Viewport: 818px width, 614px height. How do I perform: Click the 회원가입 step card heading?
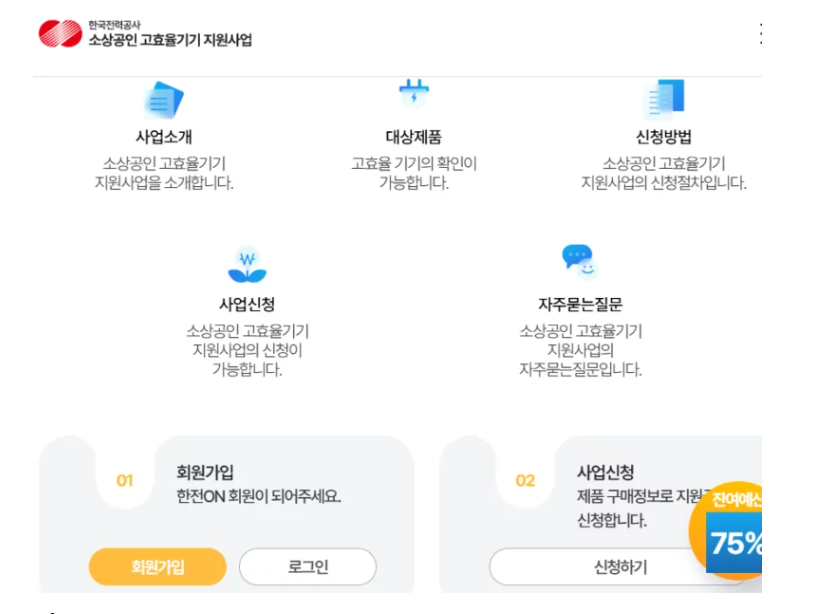(204, 473)
